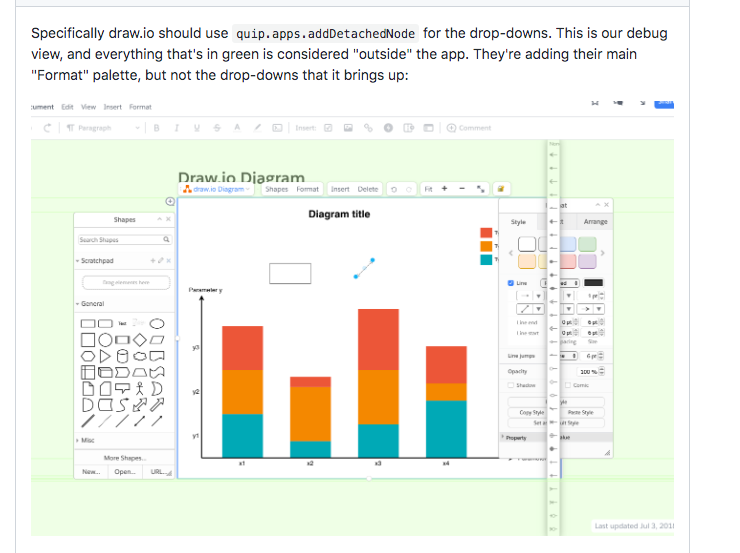The height and width of the screenshot is (553, 740).
Task: Open the Format menu in Quip menu bar
Action: pos(140,107)
